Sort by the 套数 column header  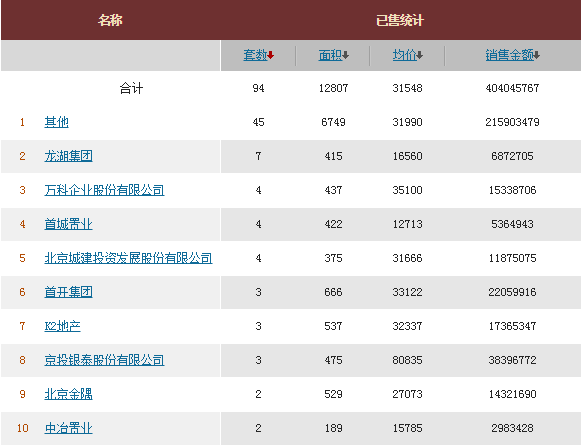tap(255, 55)
